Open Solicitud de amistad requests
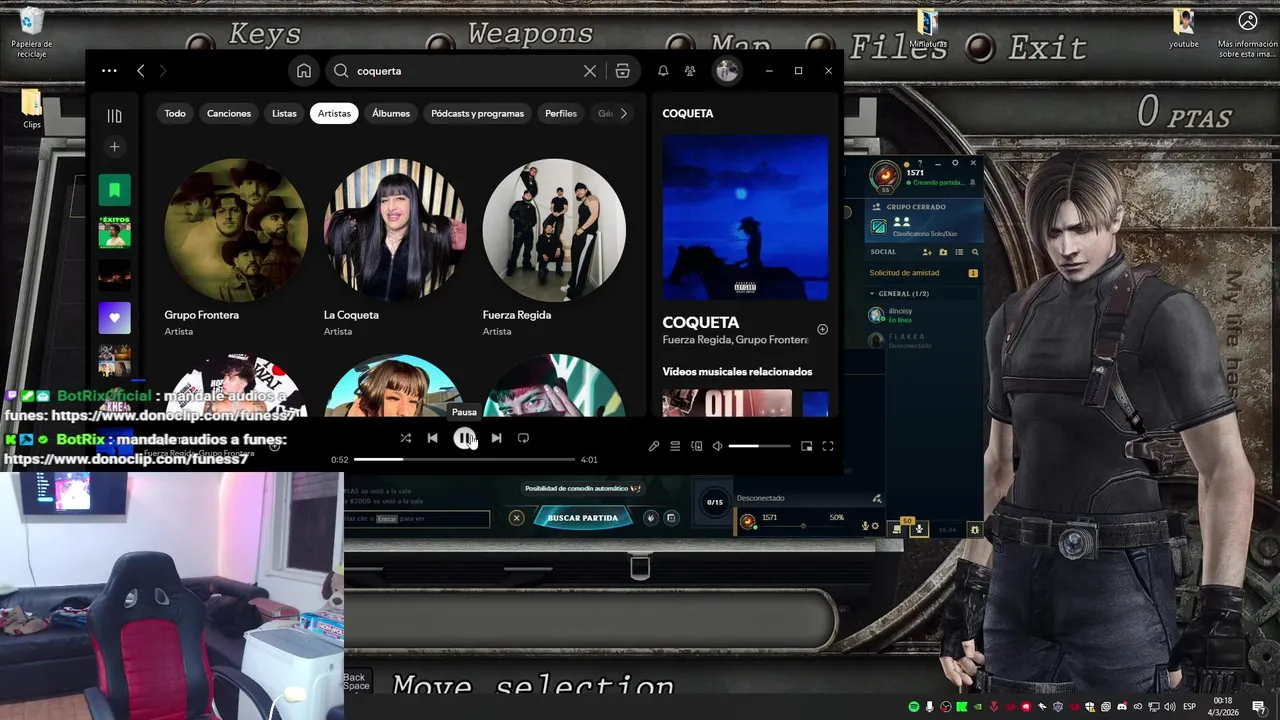Screen dimensions: 1280x720 click(x=923, y=273)
